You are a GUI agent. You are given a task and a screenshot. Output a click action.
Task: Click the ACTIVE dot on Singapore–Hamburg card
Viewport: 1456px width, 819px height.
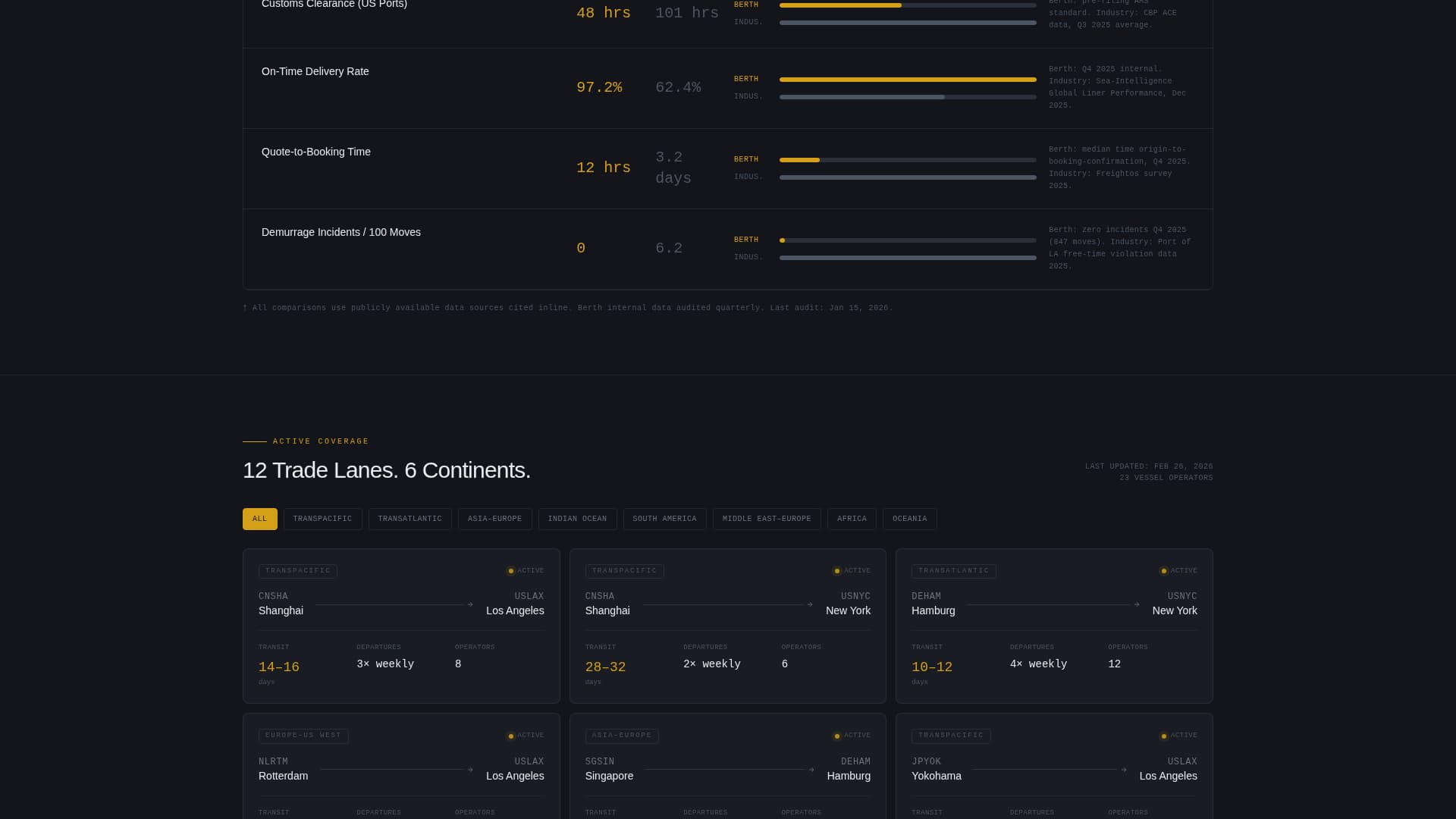(x=836, y=736)
